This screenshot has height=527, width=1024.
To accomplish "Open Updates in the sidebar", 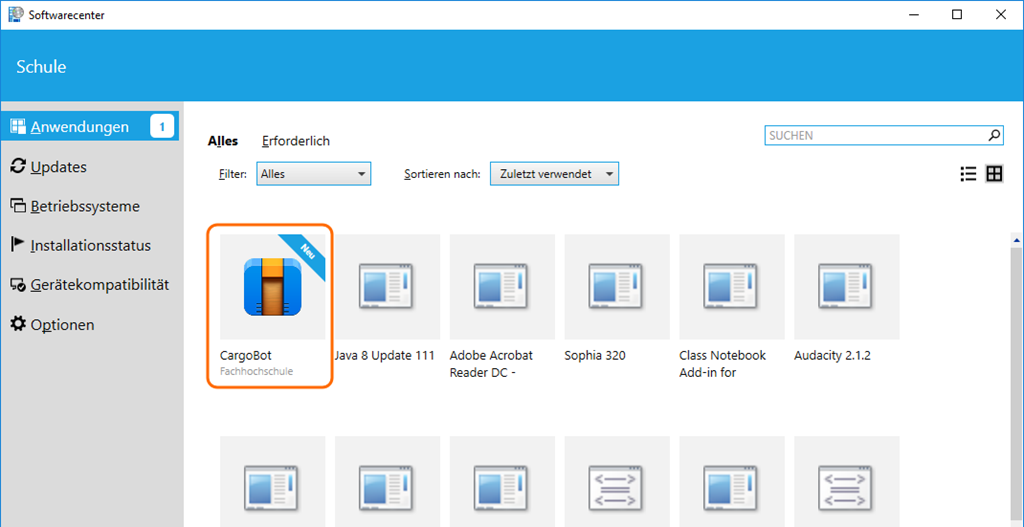I will [x=58, y=167].
